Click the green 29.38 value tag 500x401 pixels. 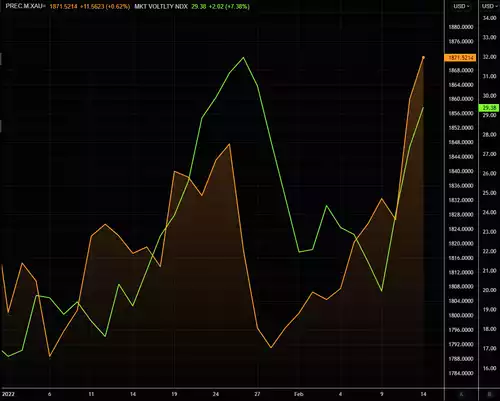489,108
